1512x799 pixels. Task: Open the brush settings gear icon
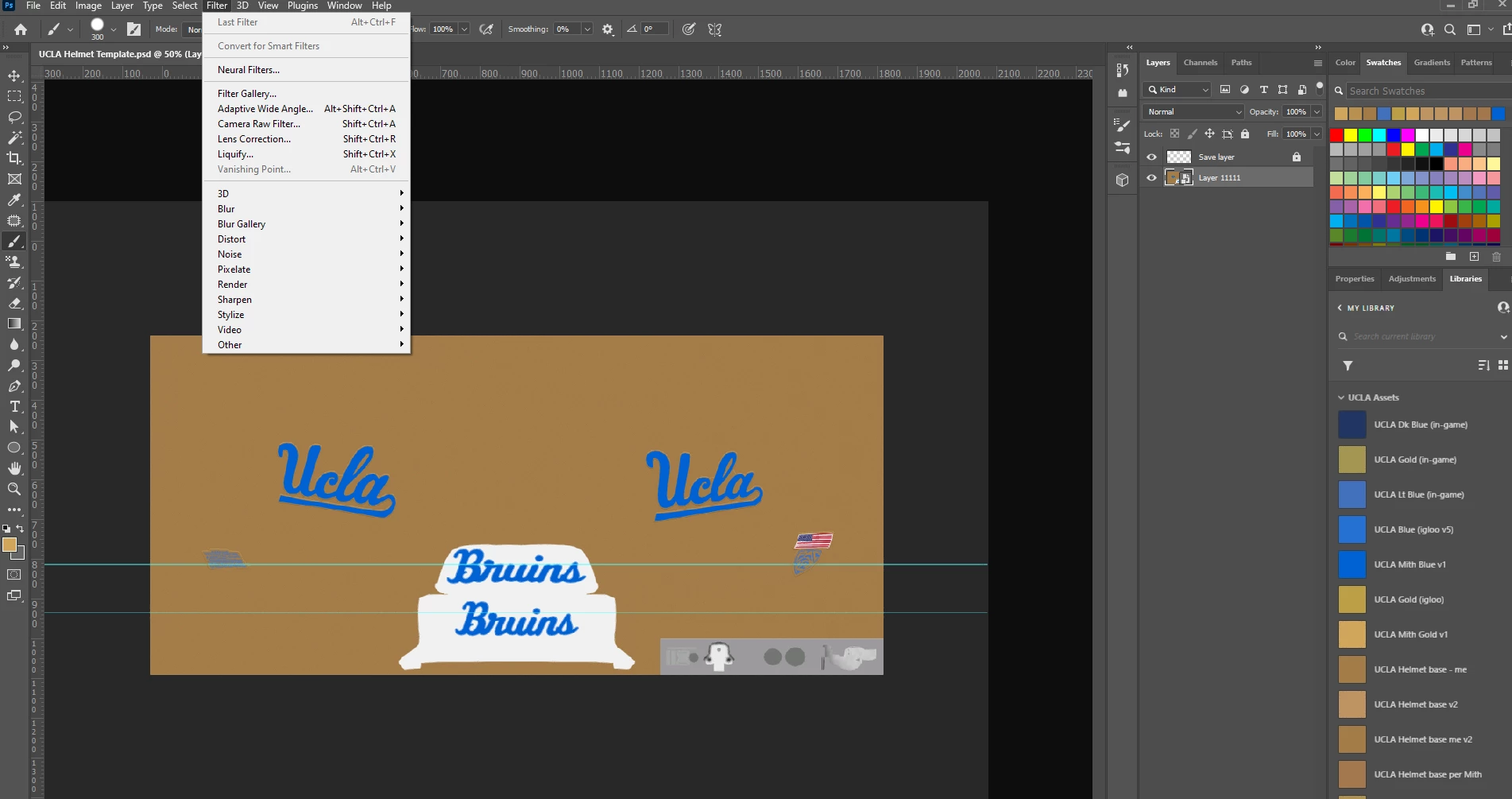click(608, 29)
